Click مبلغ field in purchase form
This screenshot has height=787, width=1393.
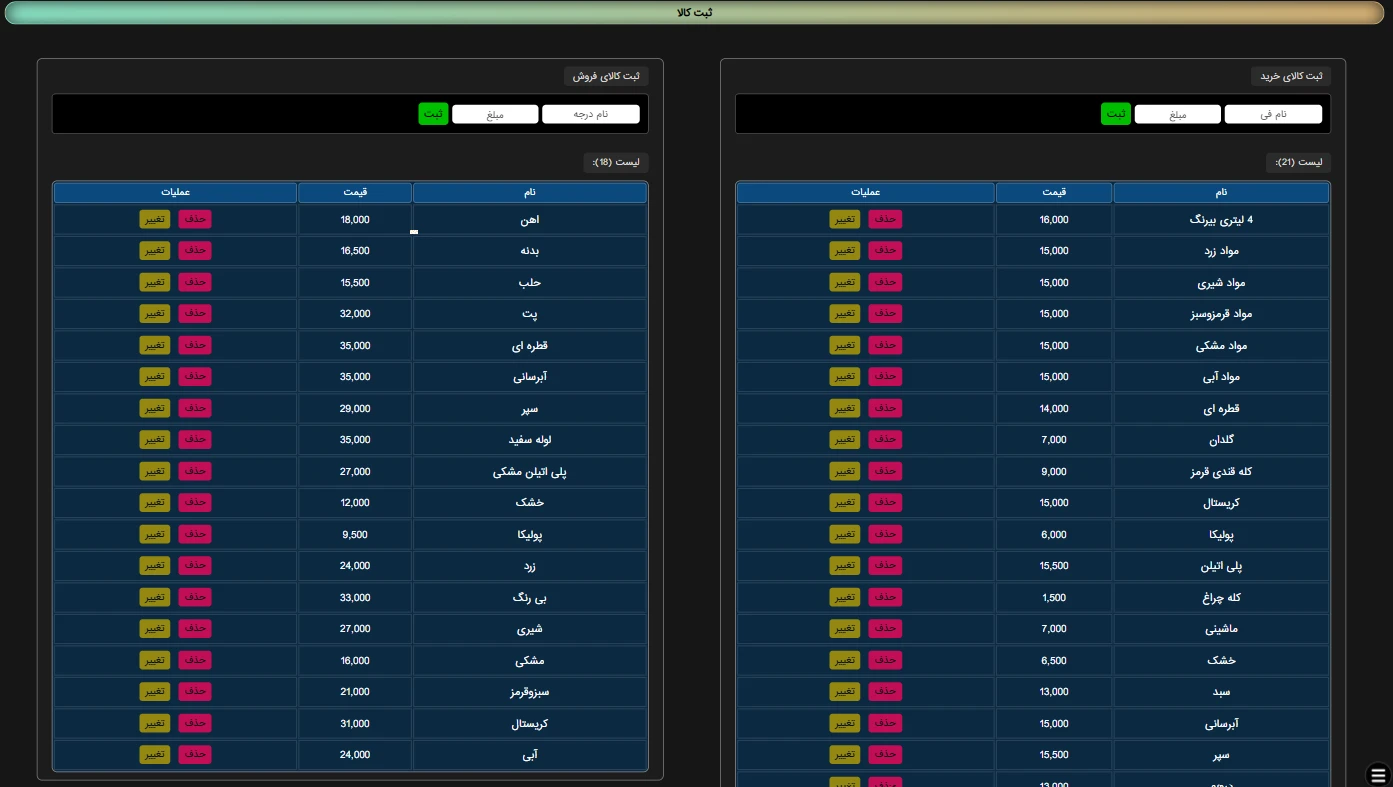point(1177,114)
